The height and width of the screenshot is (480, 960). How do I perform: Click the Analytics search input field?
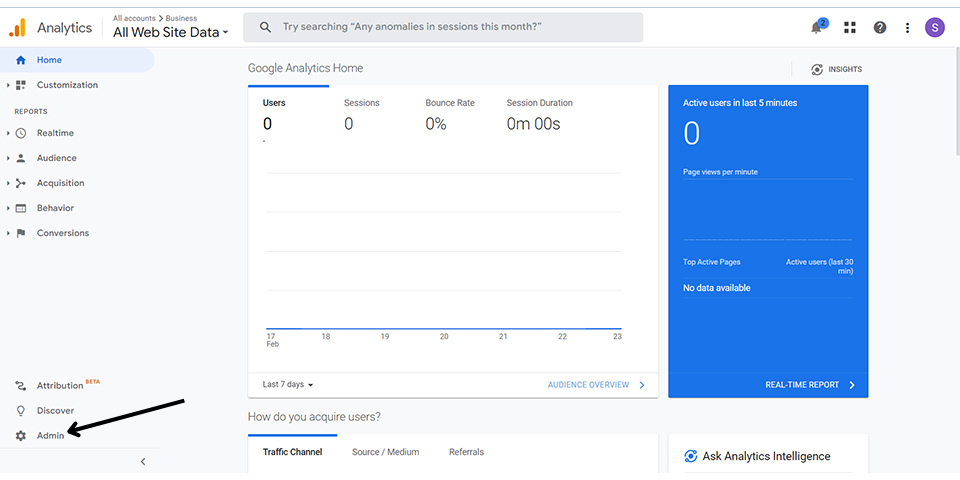point(443,28)
